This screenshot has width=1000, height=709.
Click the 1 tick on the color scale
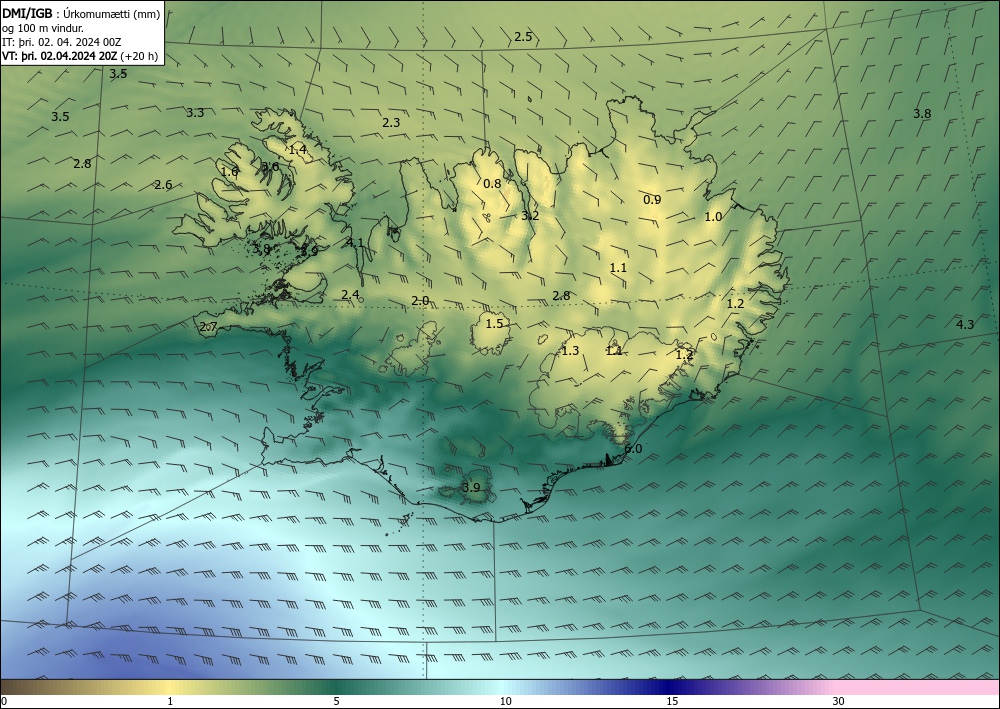170,701
